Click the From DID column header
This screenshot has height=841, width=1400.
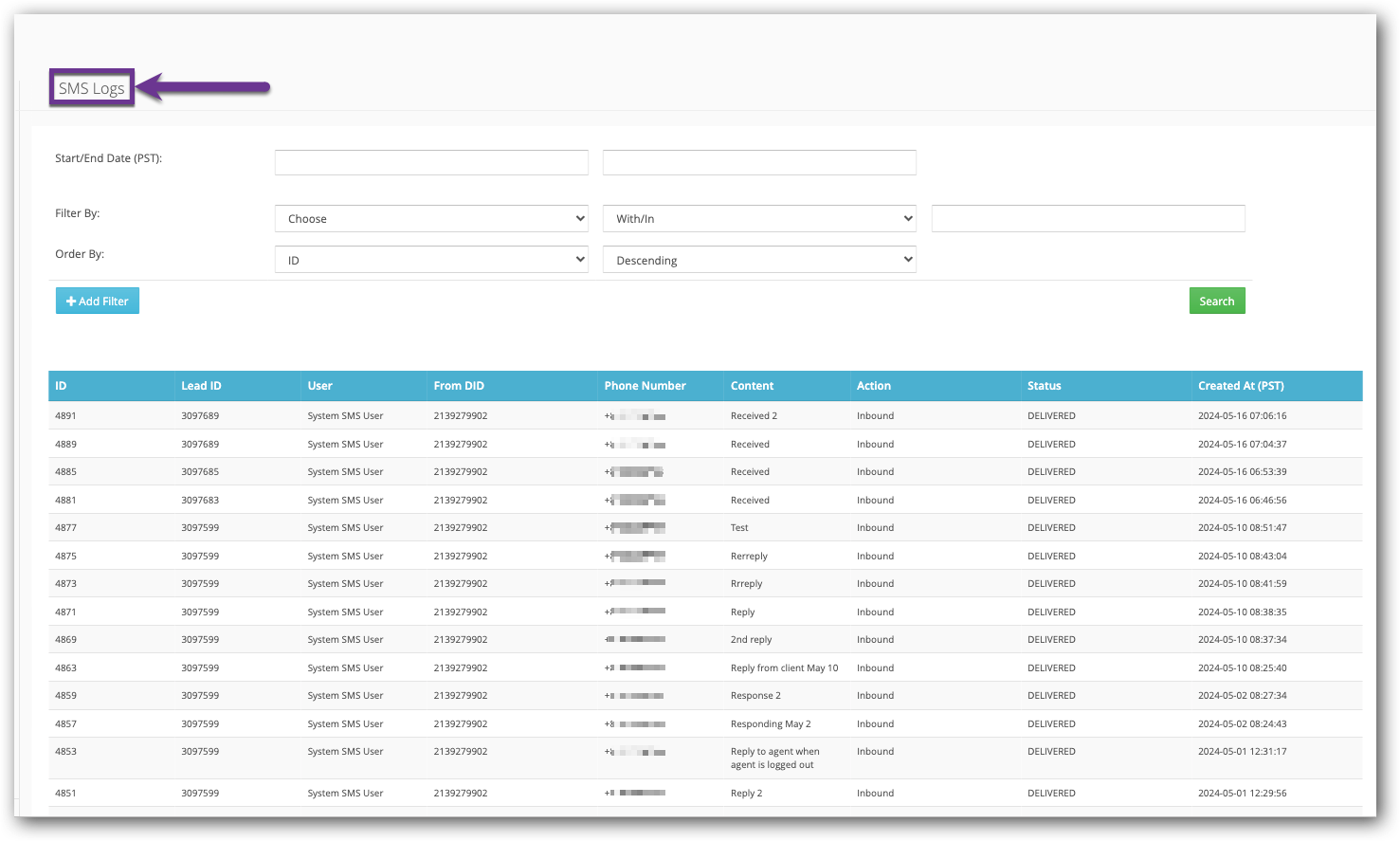[459, 386]
